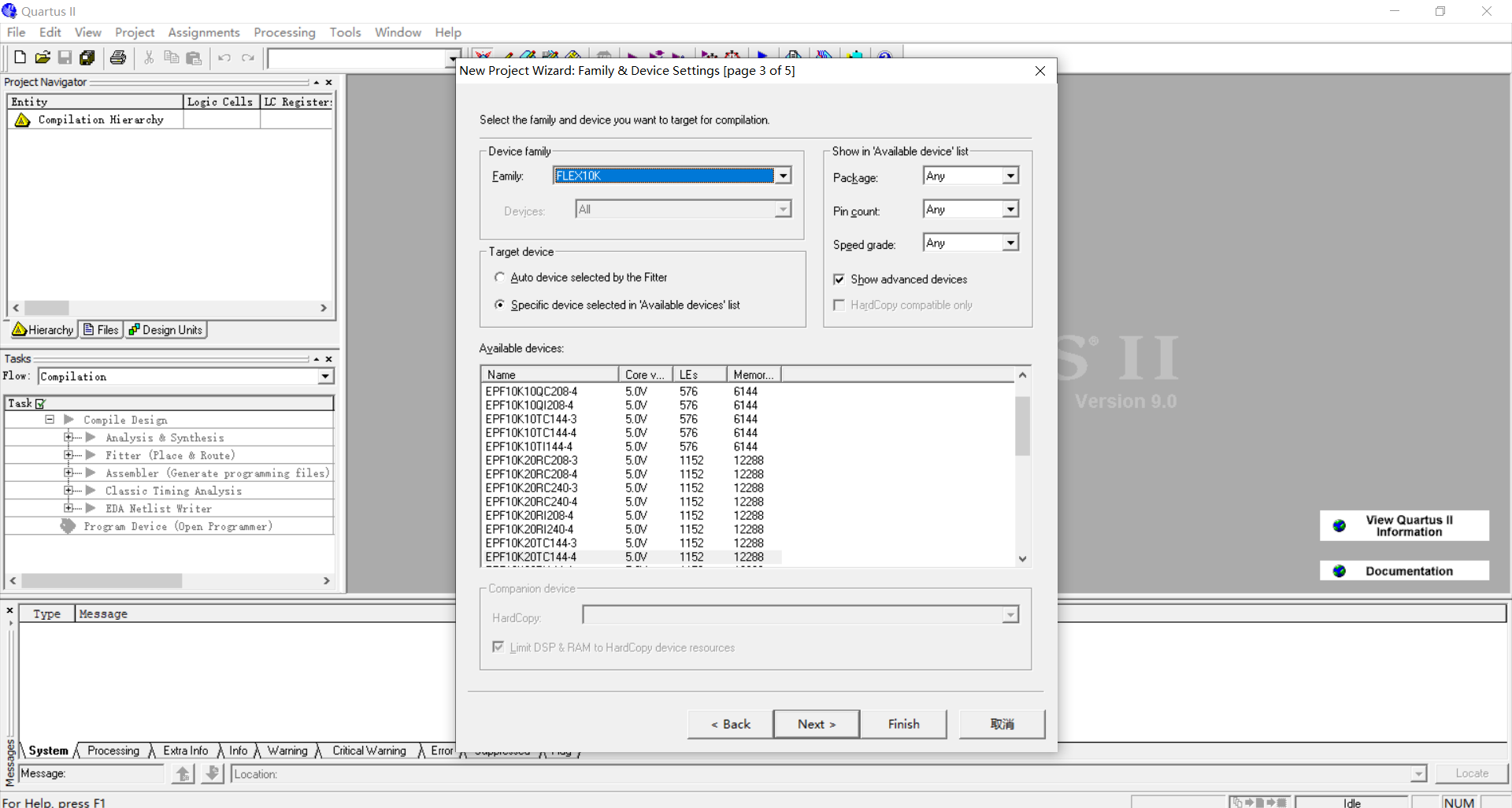Click the LEs column header
Image resolution: width=1512 pixels, height=808 pixels.
pyautogui.click(x=699, y=375)
